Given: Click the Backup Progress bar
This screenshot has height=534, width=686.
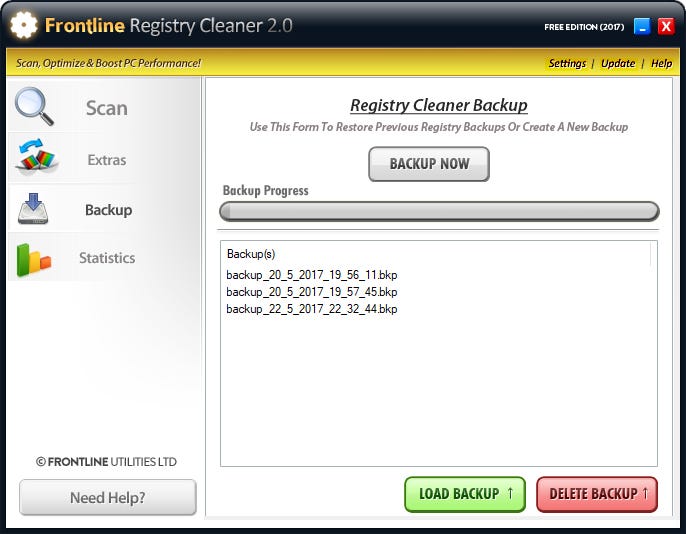Looking at the screenshot, I should click(439, 212).
